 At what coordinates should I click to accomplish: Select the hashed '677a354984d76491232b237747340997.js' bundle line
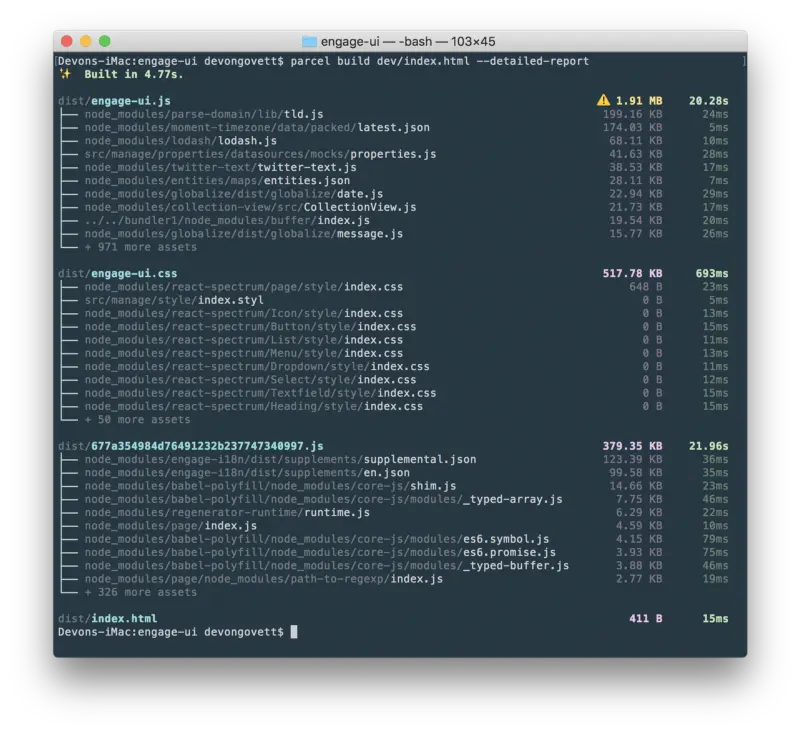(x=190, y=446)
